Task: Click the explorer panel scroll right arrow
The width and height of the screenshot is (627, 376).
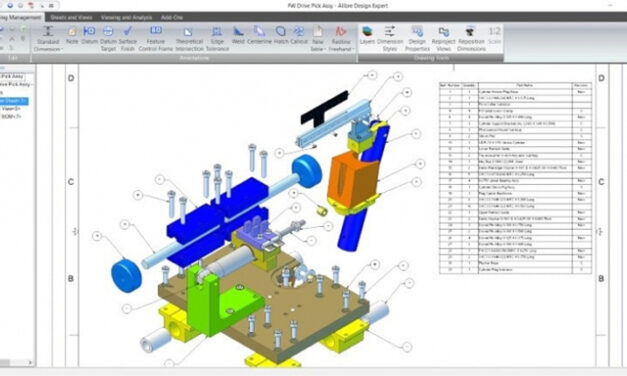Action: pos(30,362)
